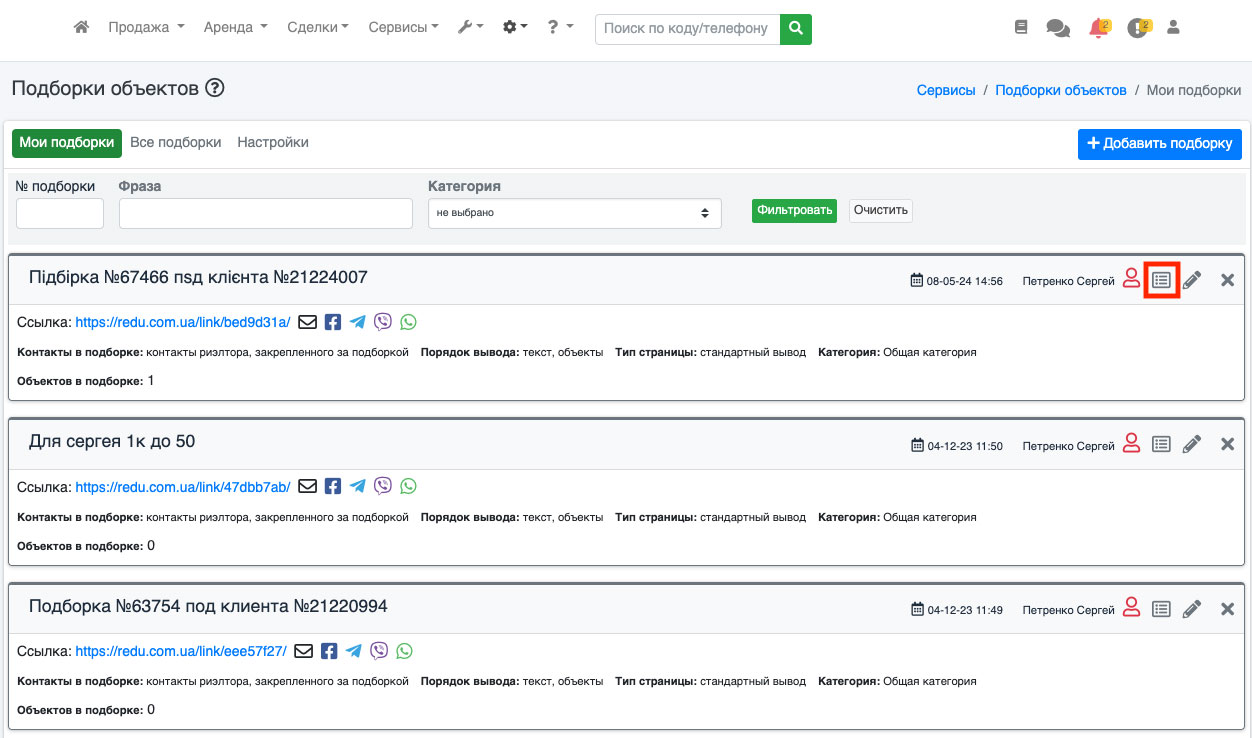This screenshot has height=738, width=1252.
Task: Open the notifications bell icon
Action: click(x=1099, y=28)
